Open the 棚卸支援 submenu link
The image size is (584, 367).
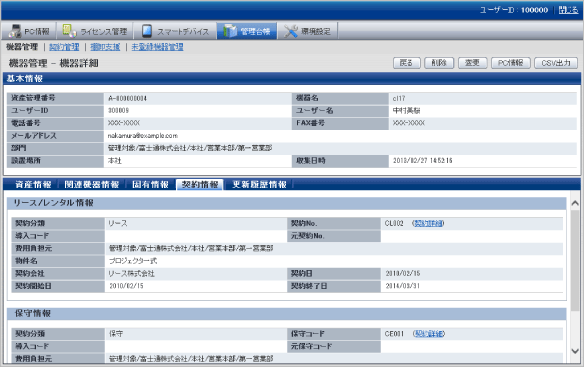point(105,47)
